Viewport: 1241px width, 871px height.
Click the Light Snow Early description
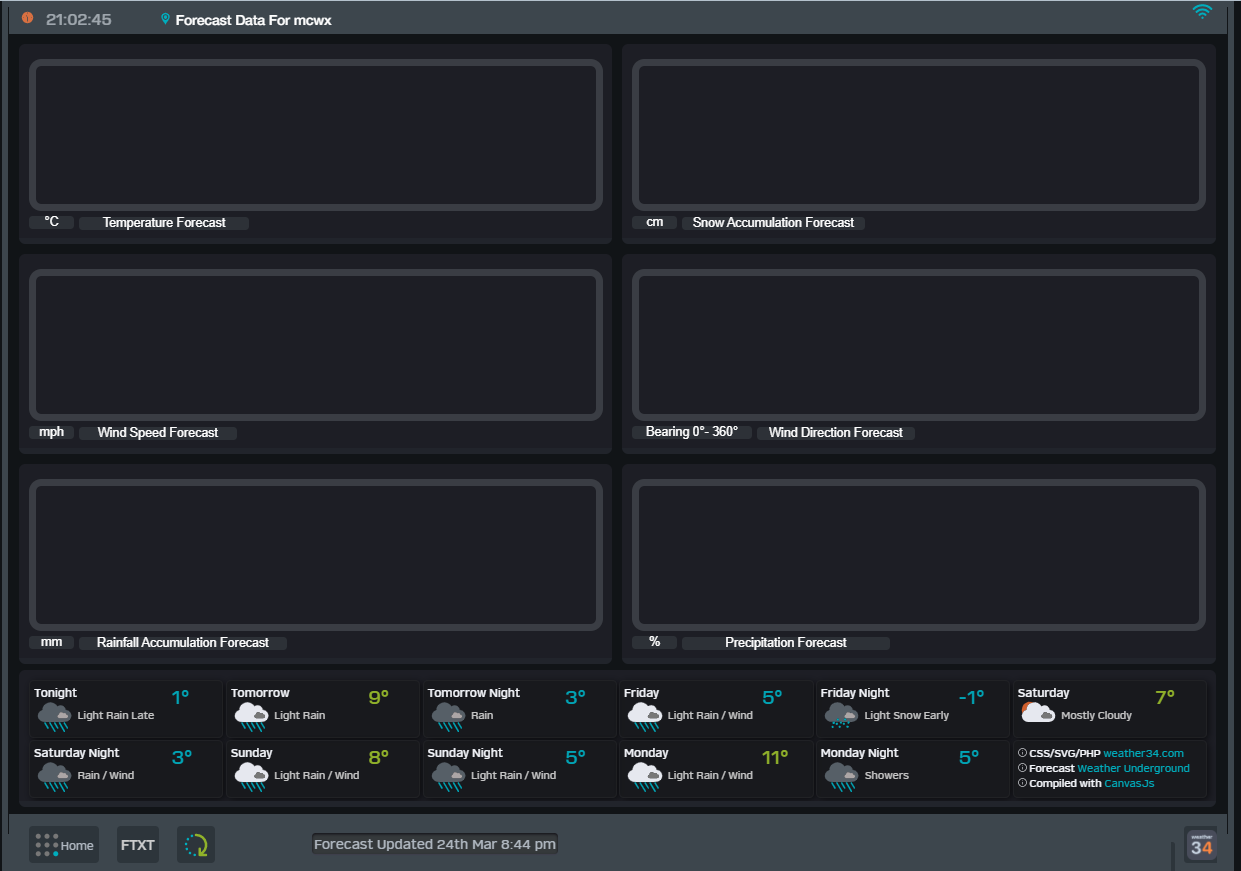(x=907, y=716)
